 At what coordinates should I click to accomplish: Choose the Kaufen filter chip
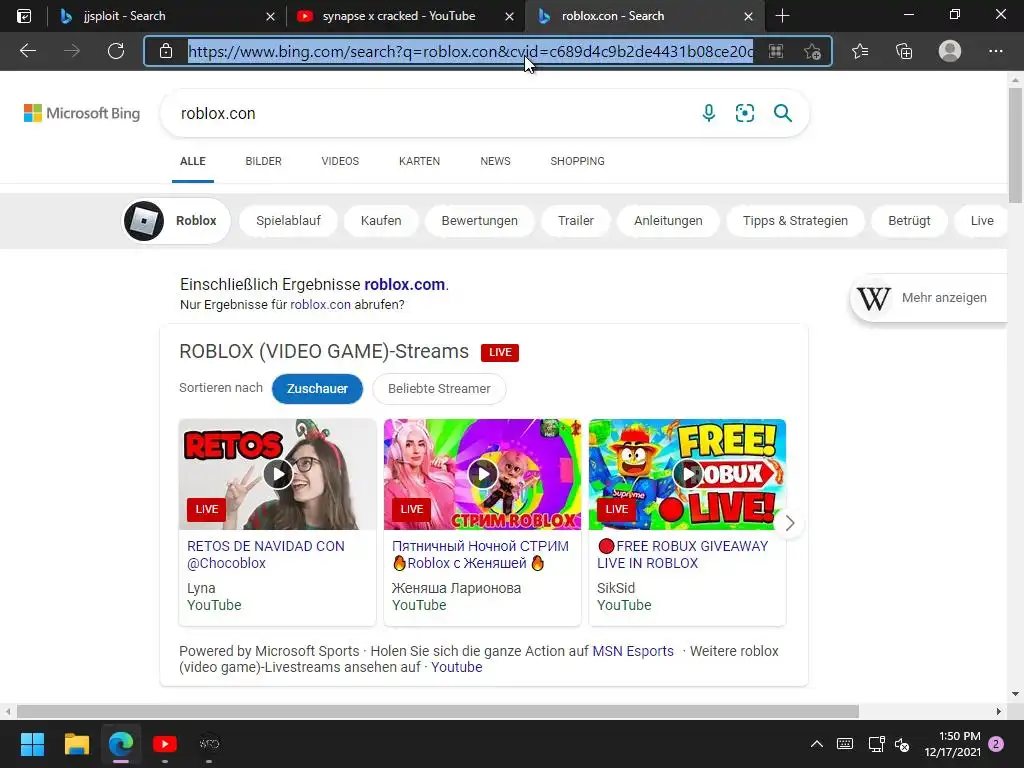click(381, 221)
